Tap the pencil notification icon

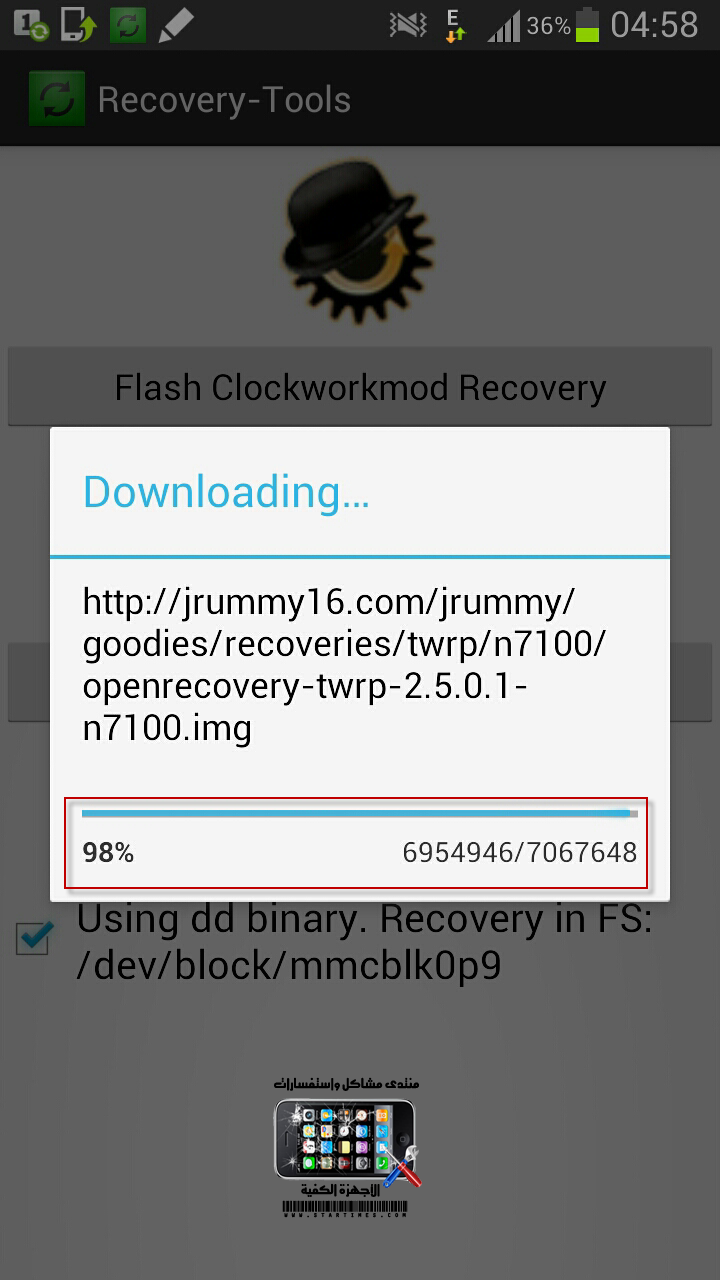176,24
